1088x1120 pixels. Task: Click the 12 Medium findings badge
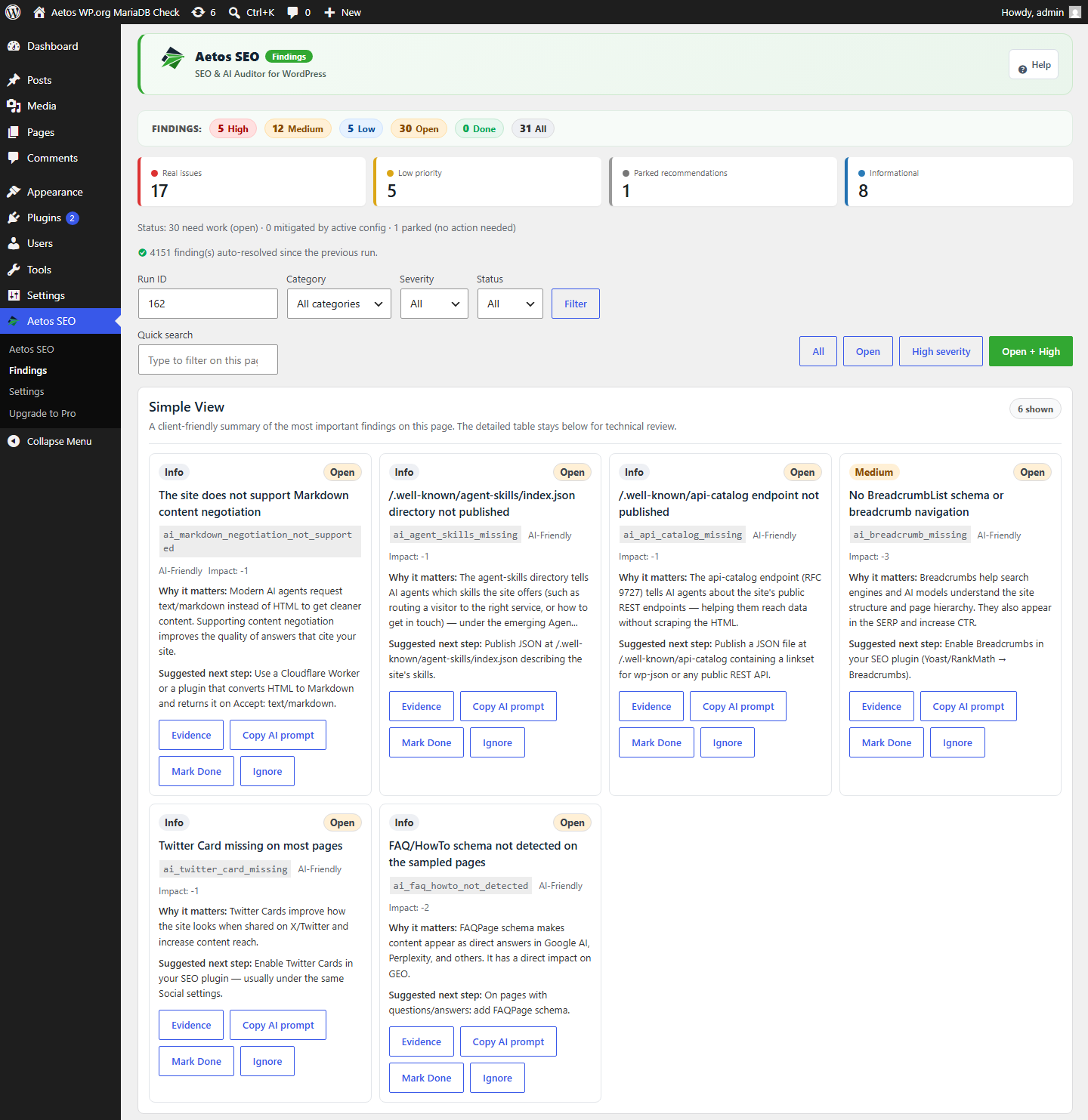coord(298,128)
